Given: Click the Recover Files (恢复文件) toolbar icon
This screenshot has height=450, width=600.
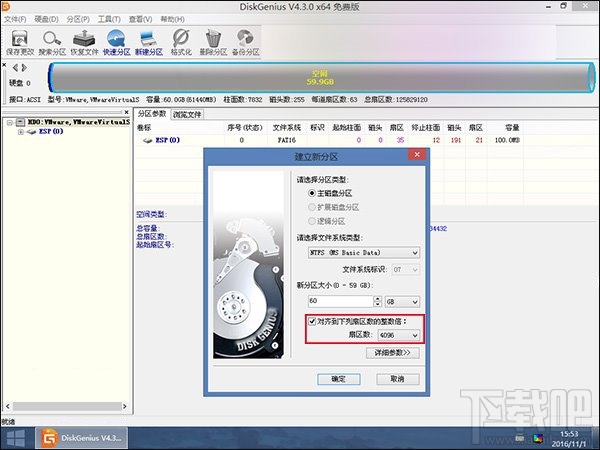Looking at the screenshot, I should tap(84, 43).
